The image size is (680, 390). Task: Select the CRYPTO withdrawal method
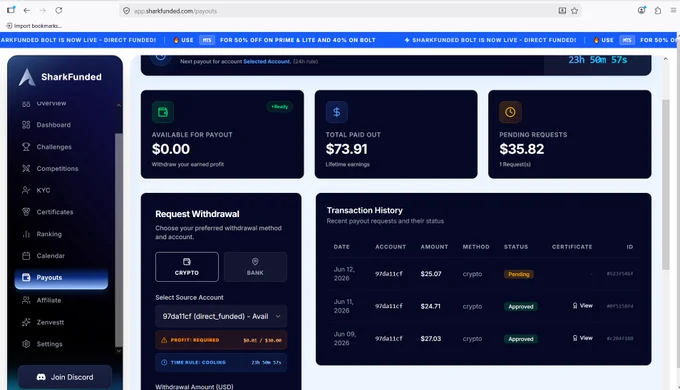coord(187,267)
